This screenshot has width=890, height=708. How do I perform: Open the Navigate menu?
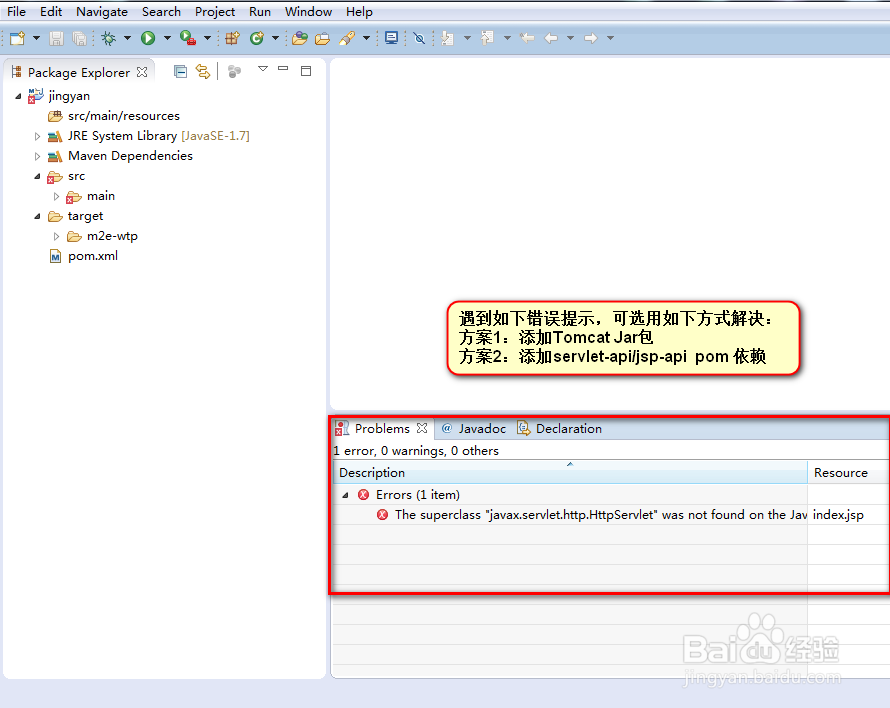[102, 11]
